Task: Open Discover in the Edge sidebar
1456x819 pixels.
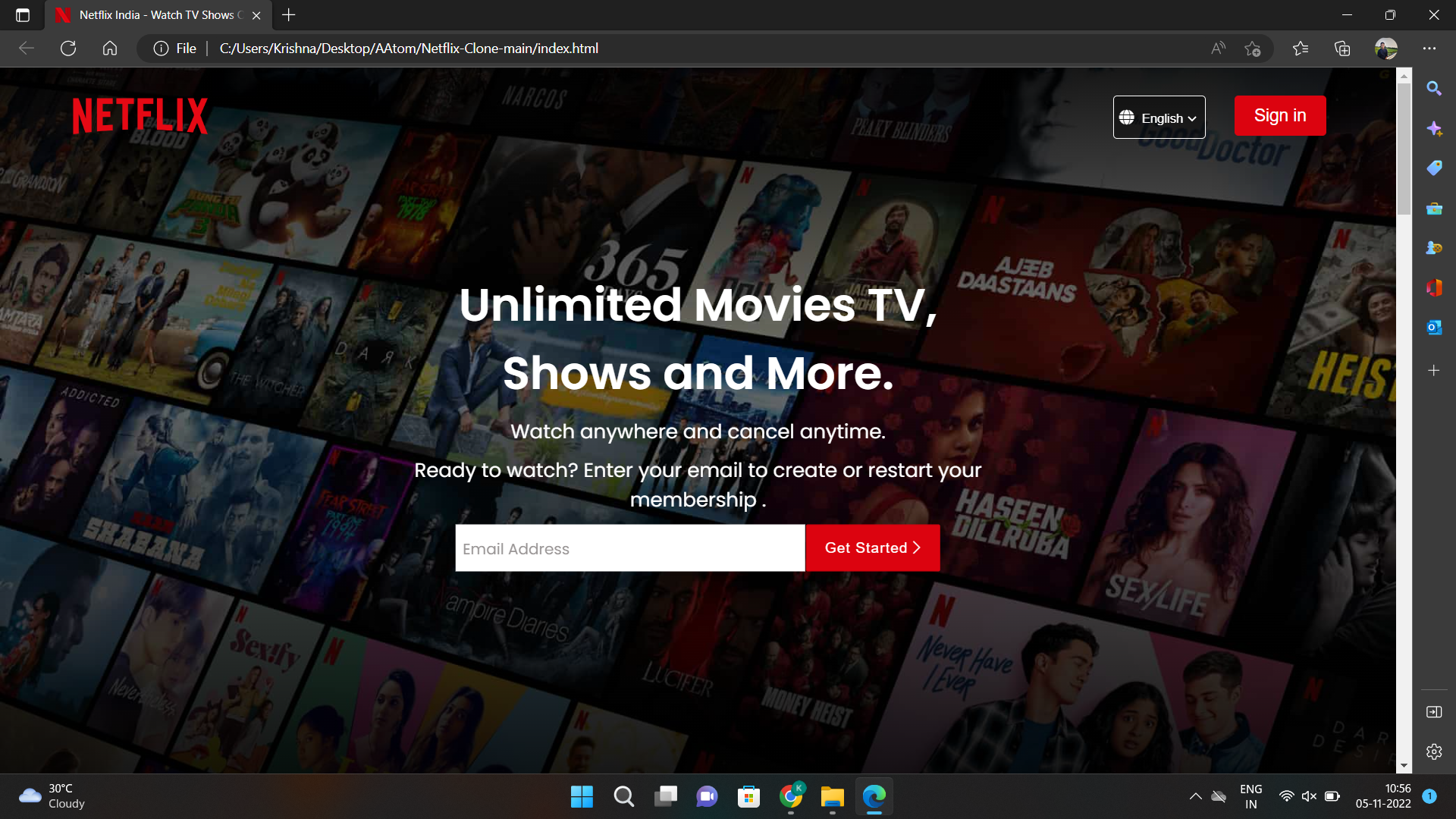Action: pos(1433,129)
